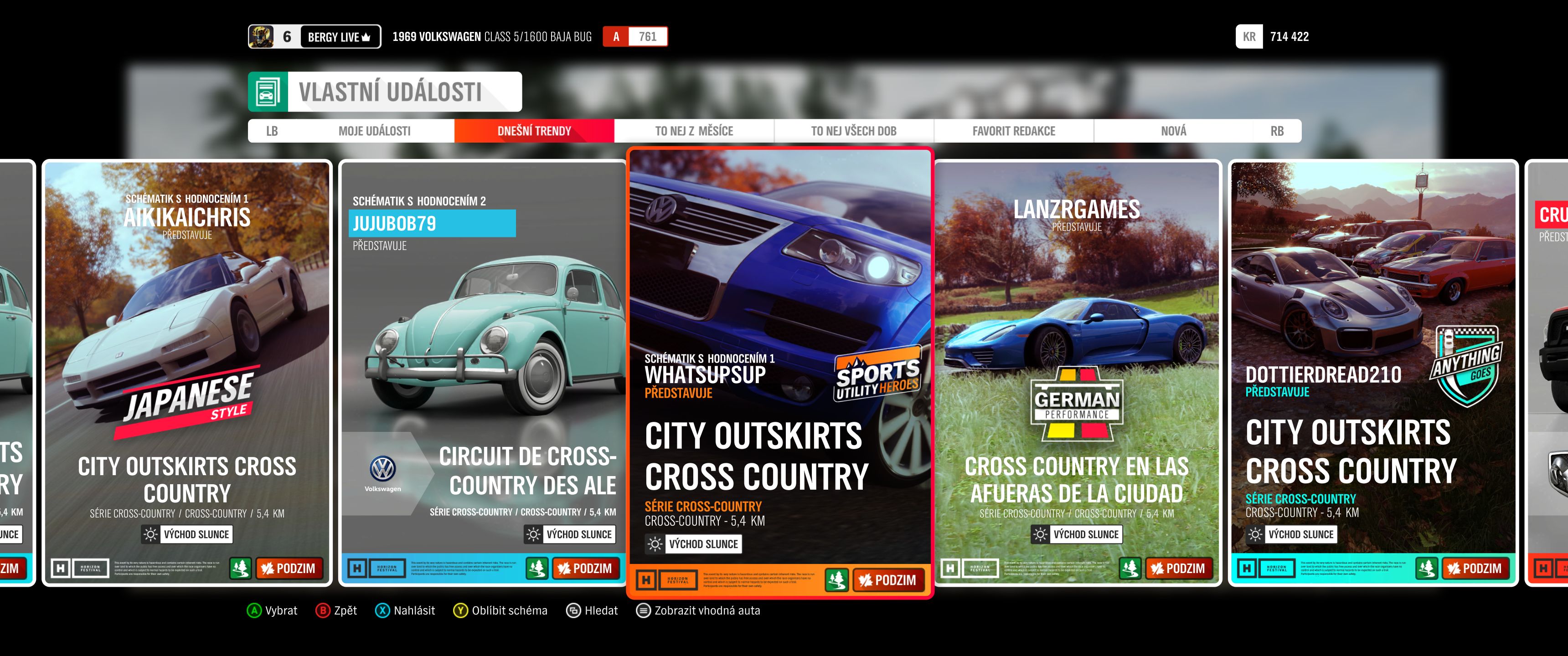1568x656 pixels.
Task: Click Podzim season badge on AikiKaichris card
Action: [x=289, y=569]
